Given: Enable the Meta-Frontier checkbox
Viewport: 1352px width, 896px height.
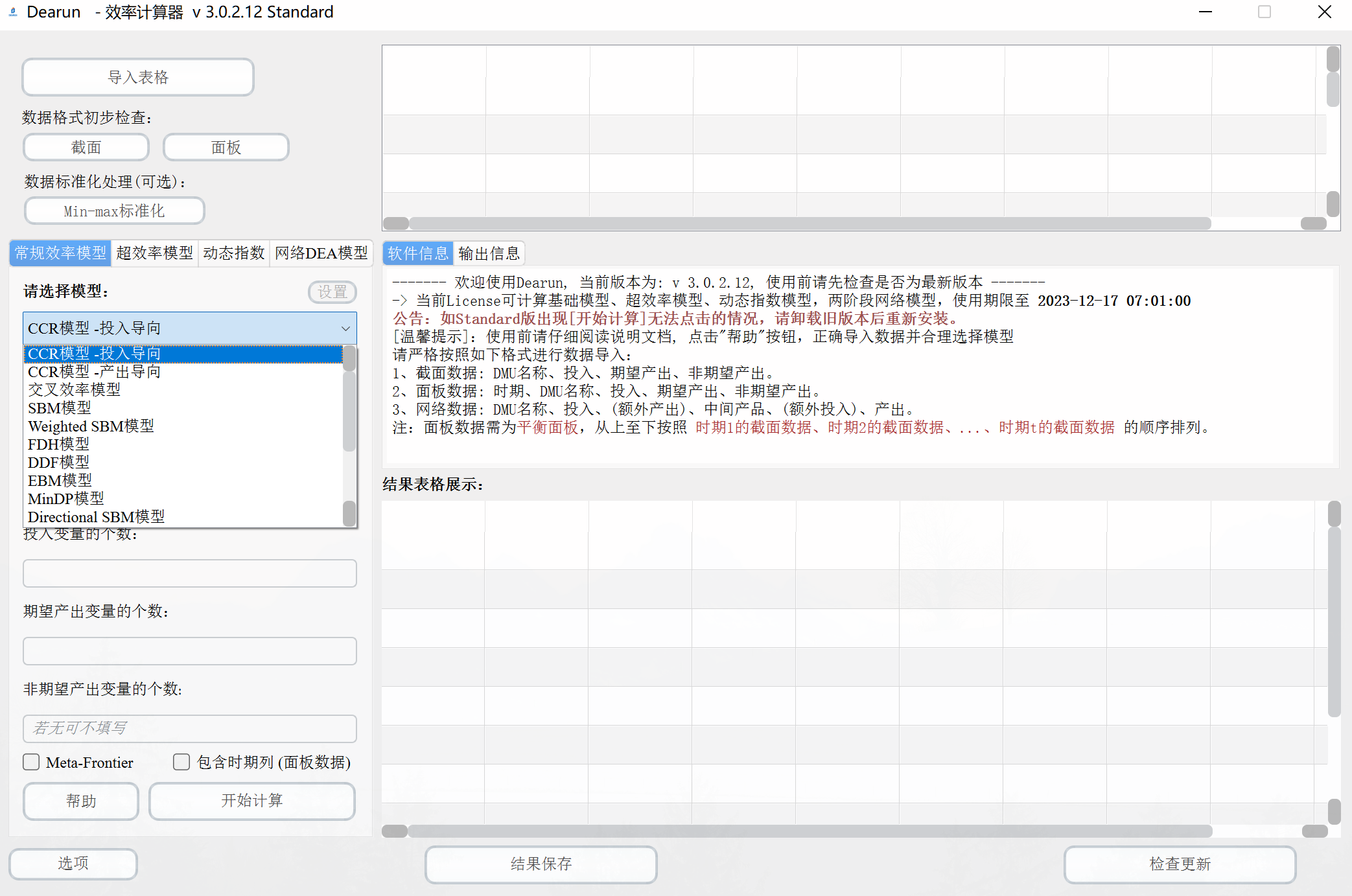Looking at the screenshot, I should click(32, 762).
